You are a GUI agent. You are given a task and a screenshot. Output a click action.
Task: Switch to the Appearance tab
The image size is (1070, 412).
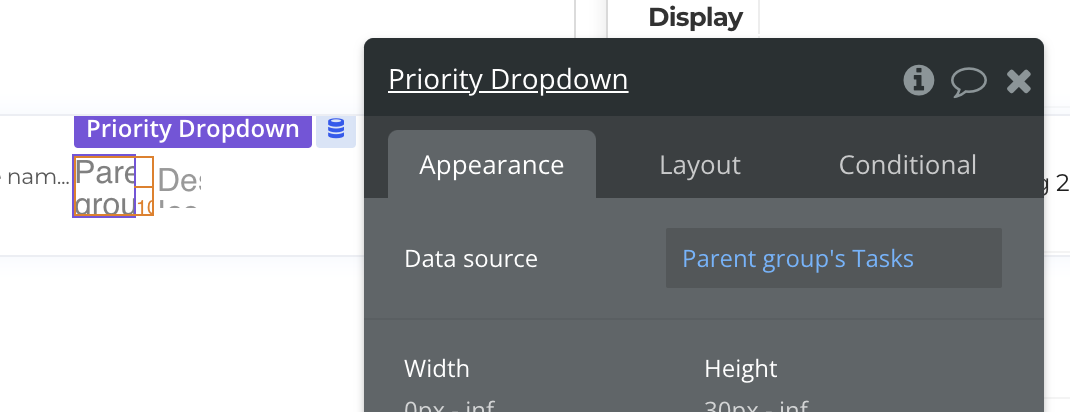492,165
